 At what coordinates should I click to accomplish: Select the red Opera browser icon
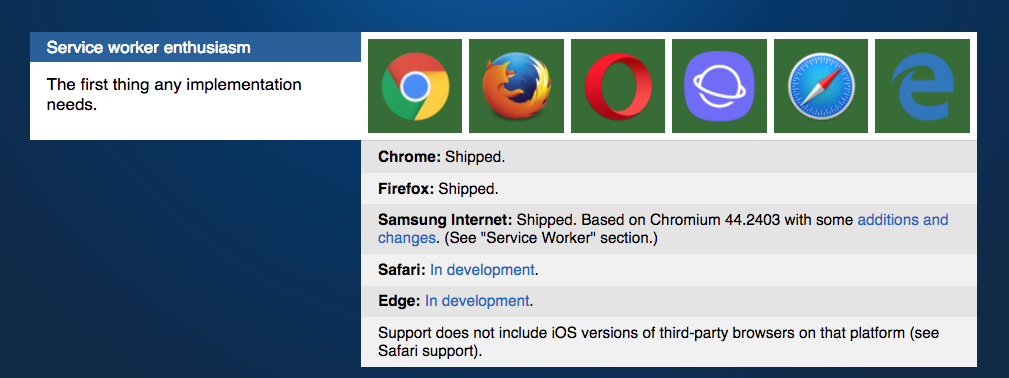618,86
